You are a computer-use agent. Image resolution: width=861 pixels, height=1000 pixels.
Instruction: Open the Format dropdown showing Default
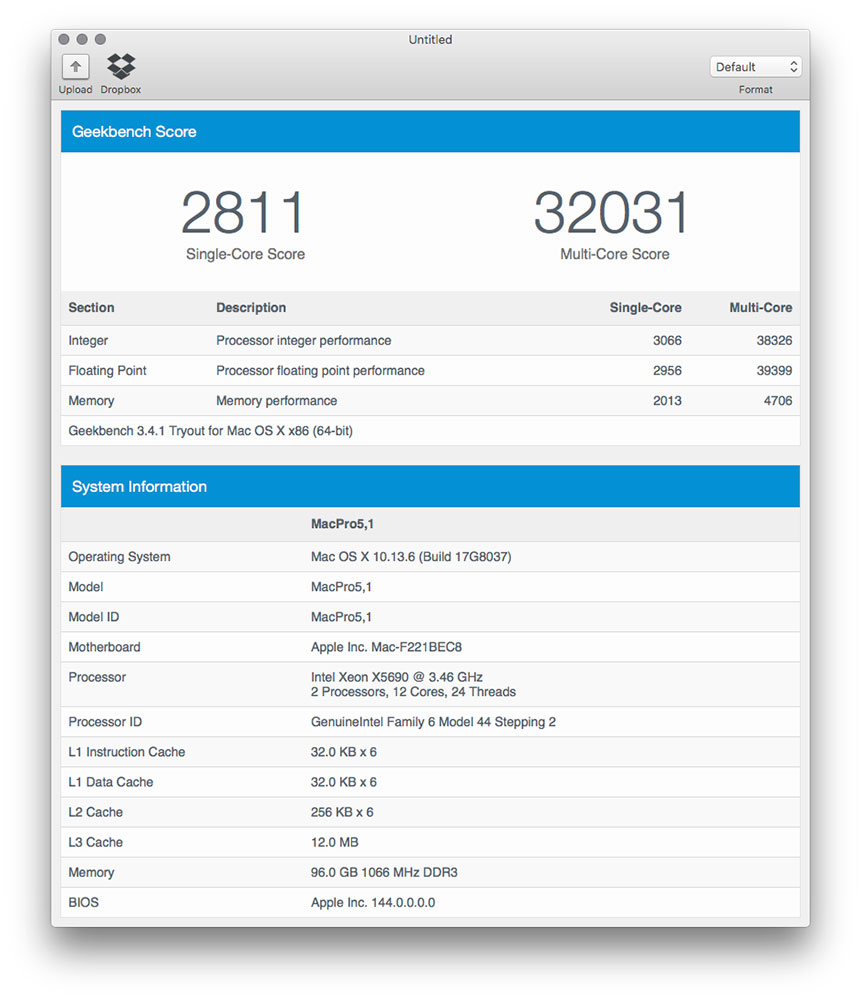[x=755, y=67]
